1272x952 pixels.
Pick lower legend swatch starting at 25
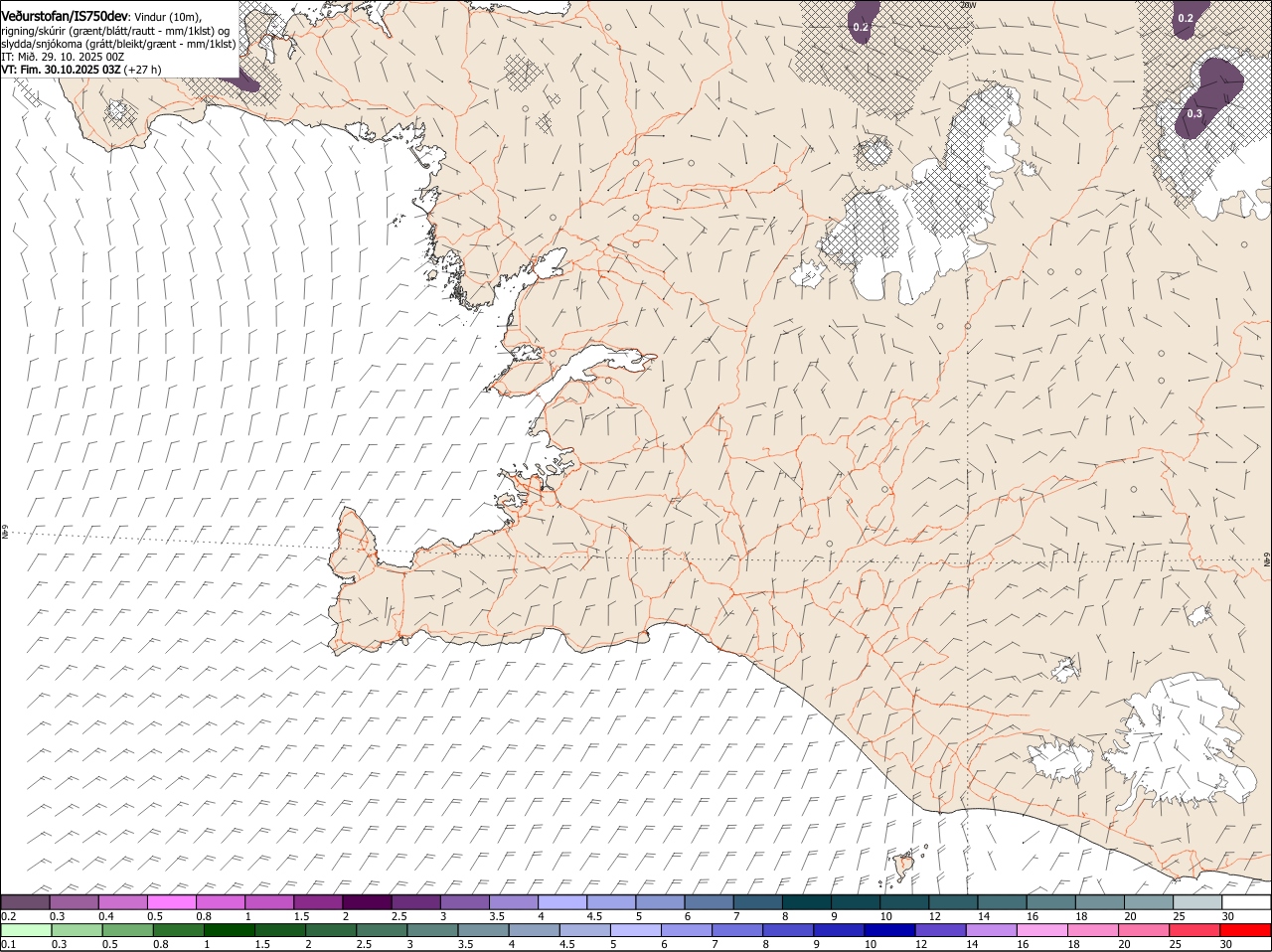tap(1194, 930)
